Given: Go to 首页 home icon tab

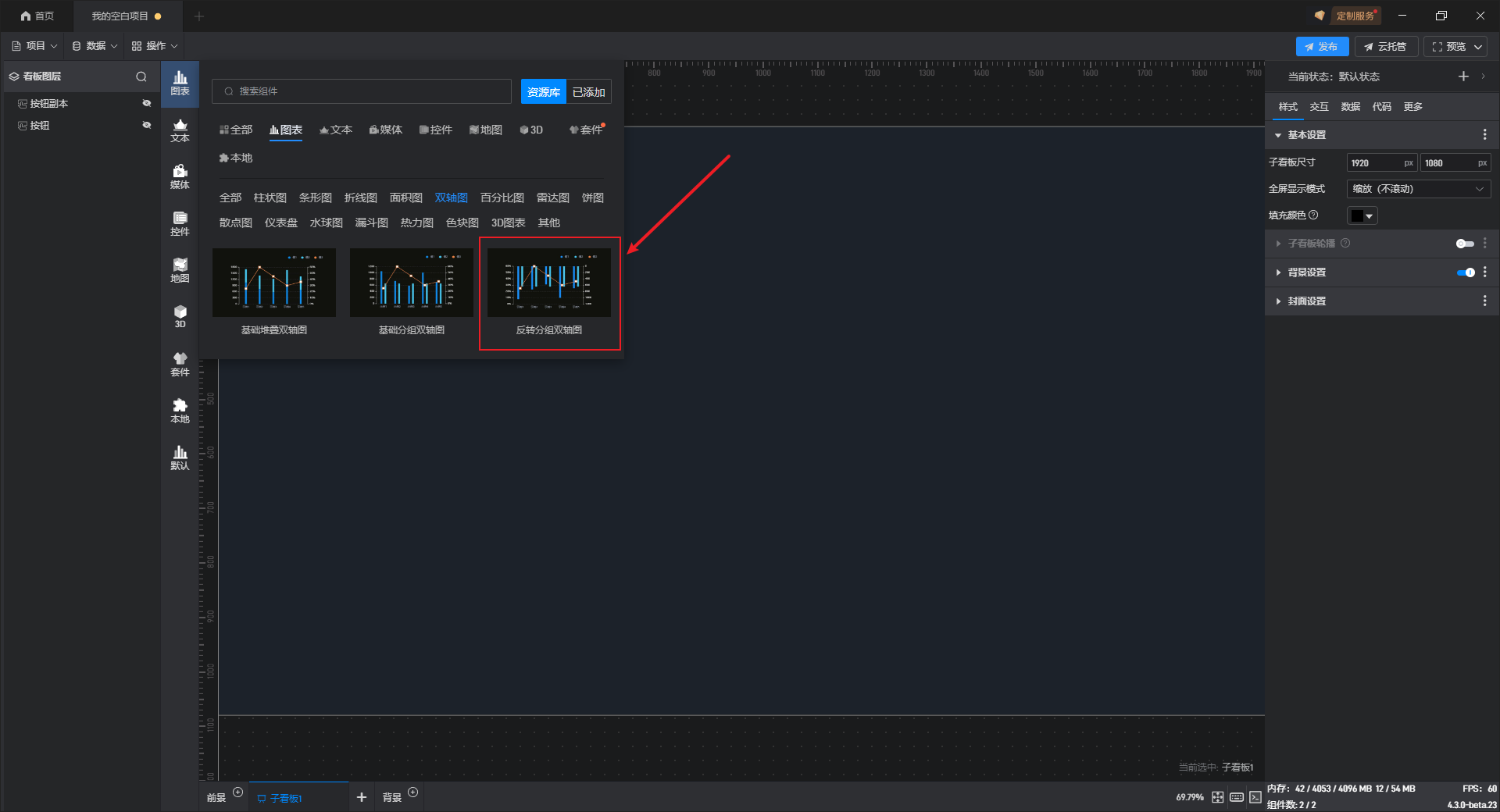Looking at the screenshot, I should point(37,16).
